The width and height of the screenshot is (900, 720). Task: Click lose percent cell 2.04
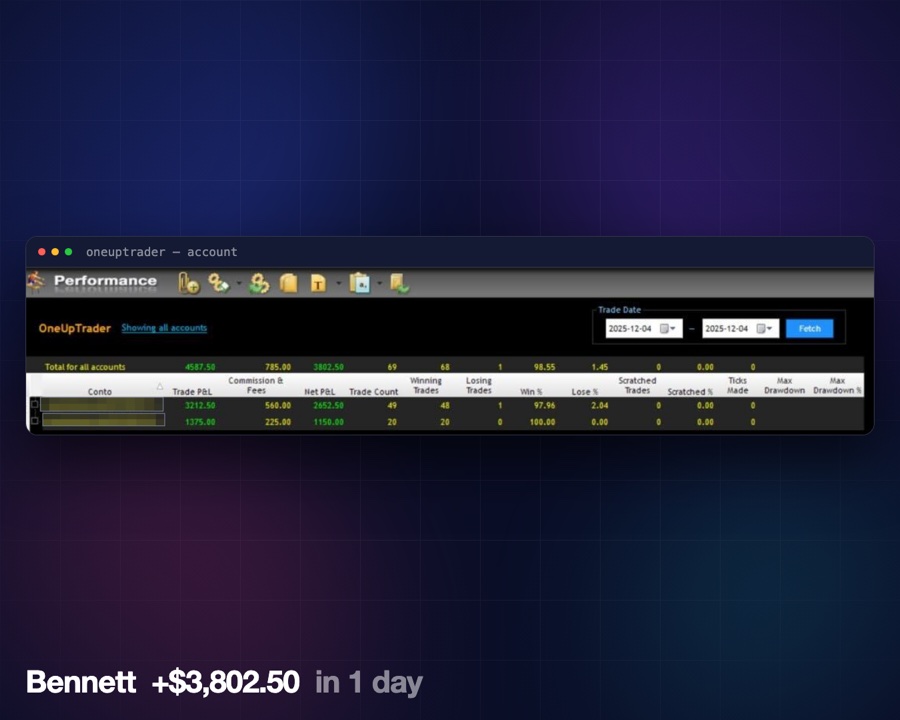point(600,405)
